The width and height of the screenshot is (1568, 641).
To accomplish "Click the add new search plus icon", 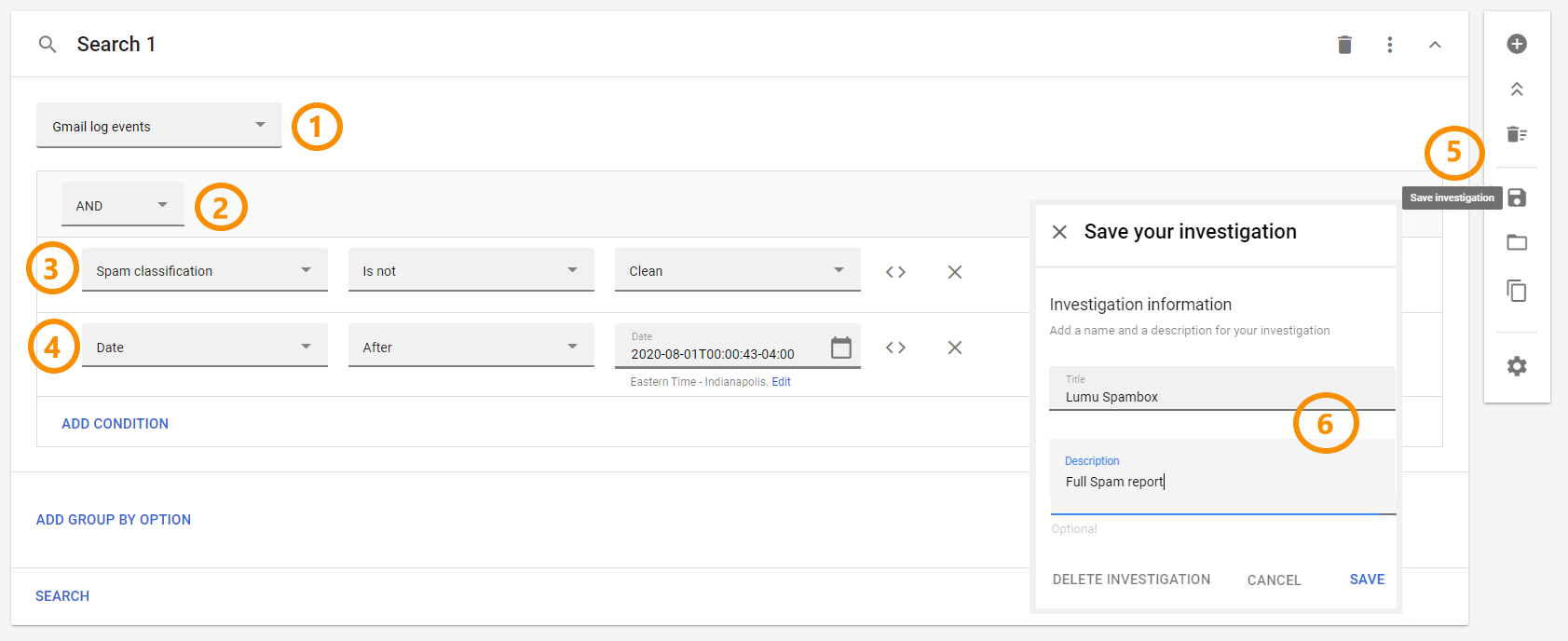I will [1517, 44].
